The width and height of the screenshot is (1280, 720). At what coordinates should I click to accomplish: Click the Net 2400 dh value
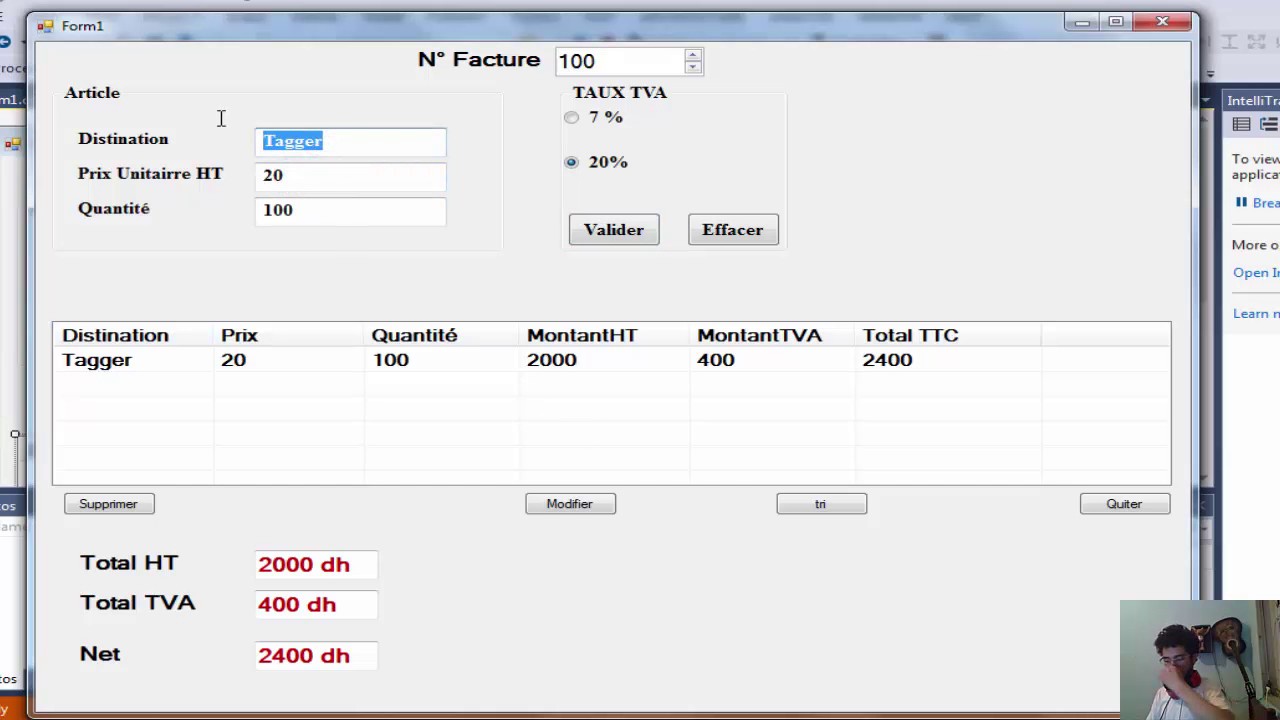[x=316, y=656]
